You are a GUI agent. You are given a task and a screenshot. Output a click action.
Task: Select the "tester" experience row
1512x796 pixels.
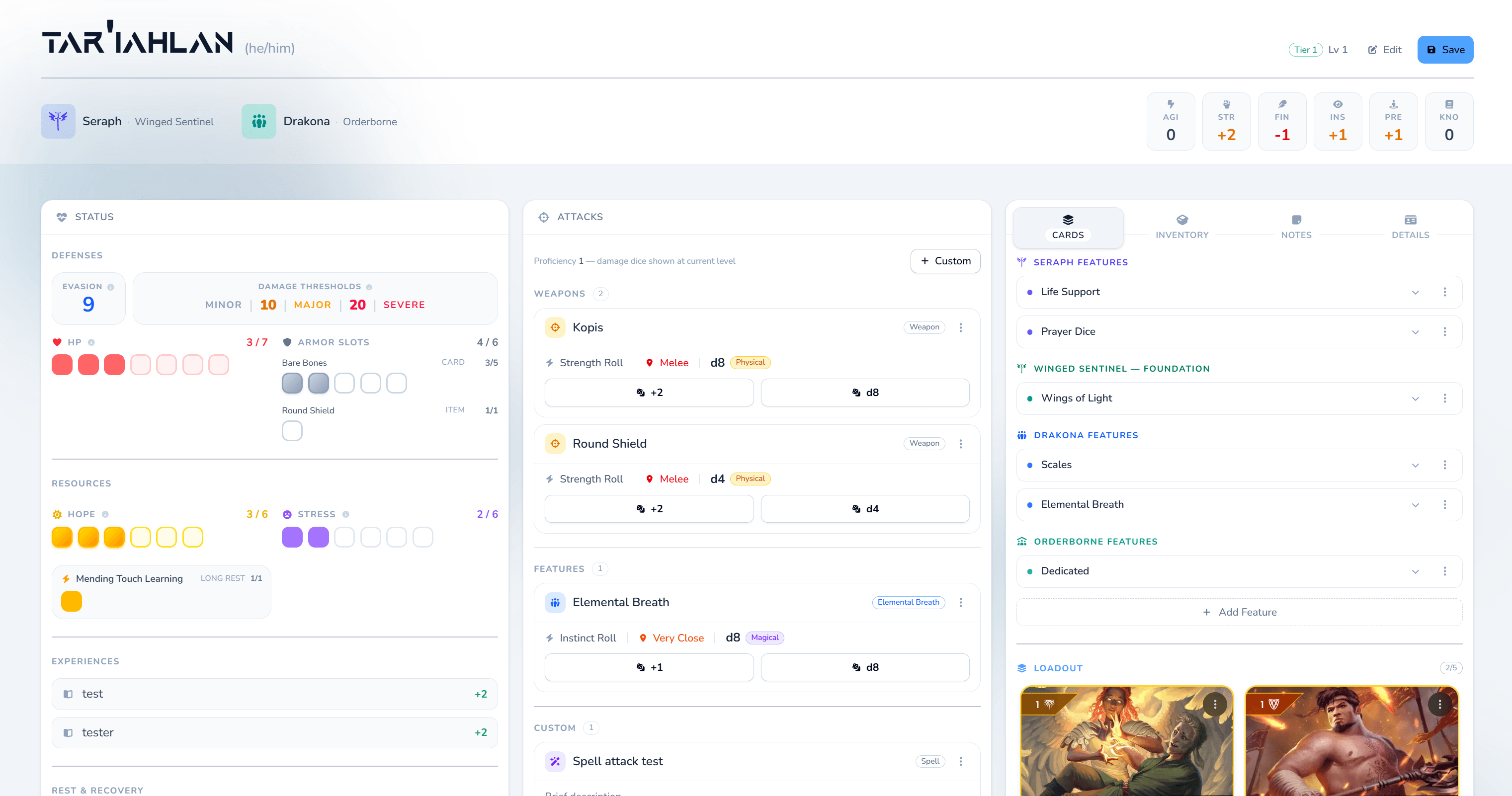pyautogui.click(x=275, y=733)
